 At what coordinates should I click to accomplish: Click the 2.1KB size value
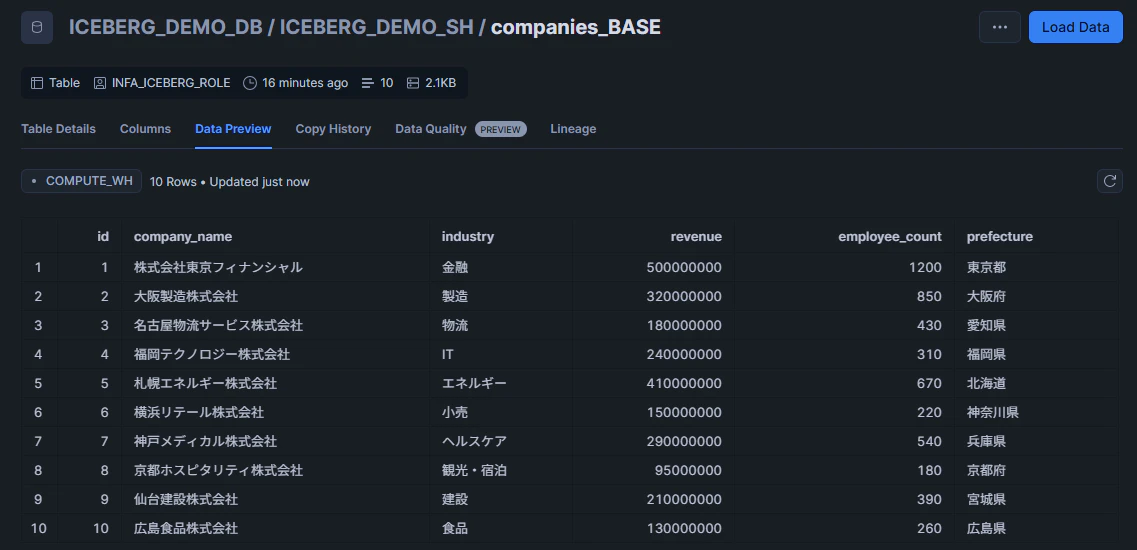(x=441, y=83)
